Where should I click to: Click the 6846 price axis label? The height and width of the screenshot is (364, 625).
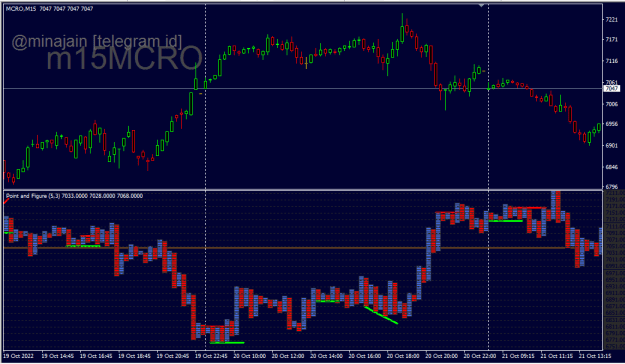click(611, 167)
